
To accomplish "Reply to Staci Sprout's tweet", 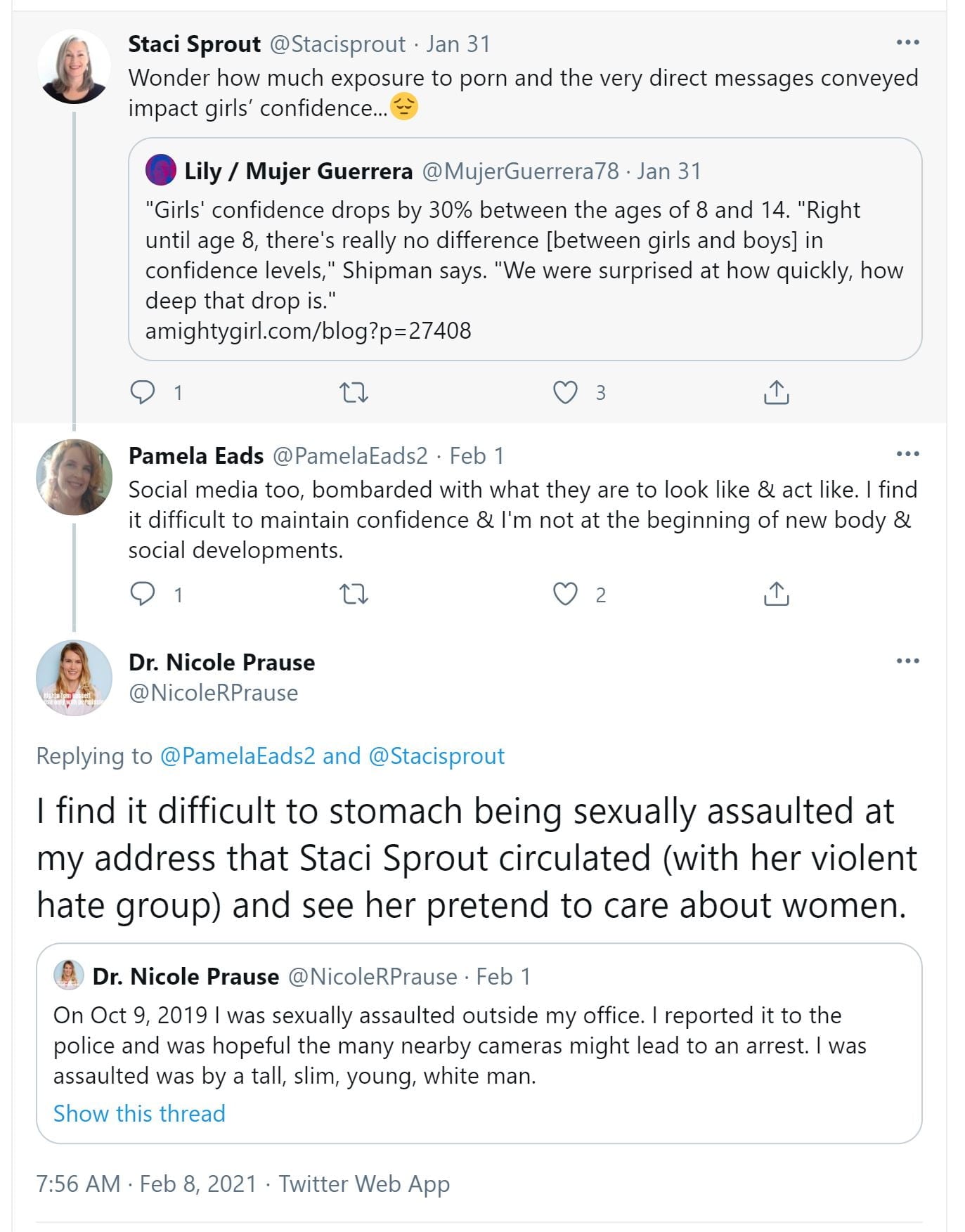I will coord(143,392).
